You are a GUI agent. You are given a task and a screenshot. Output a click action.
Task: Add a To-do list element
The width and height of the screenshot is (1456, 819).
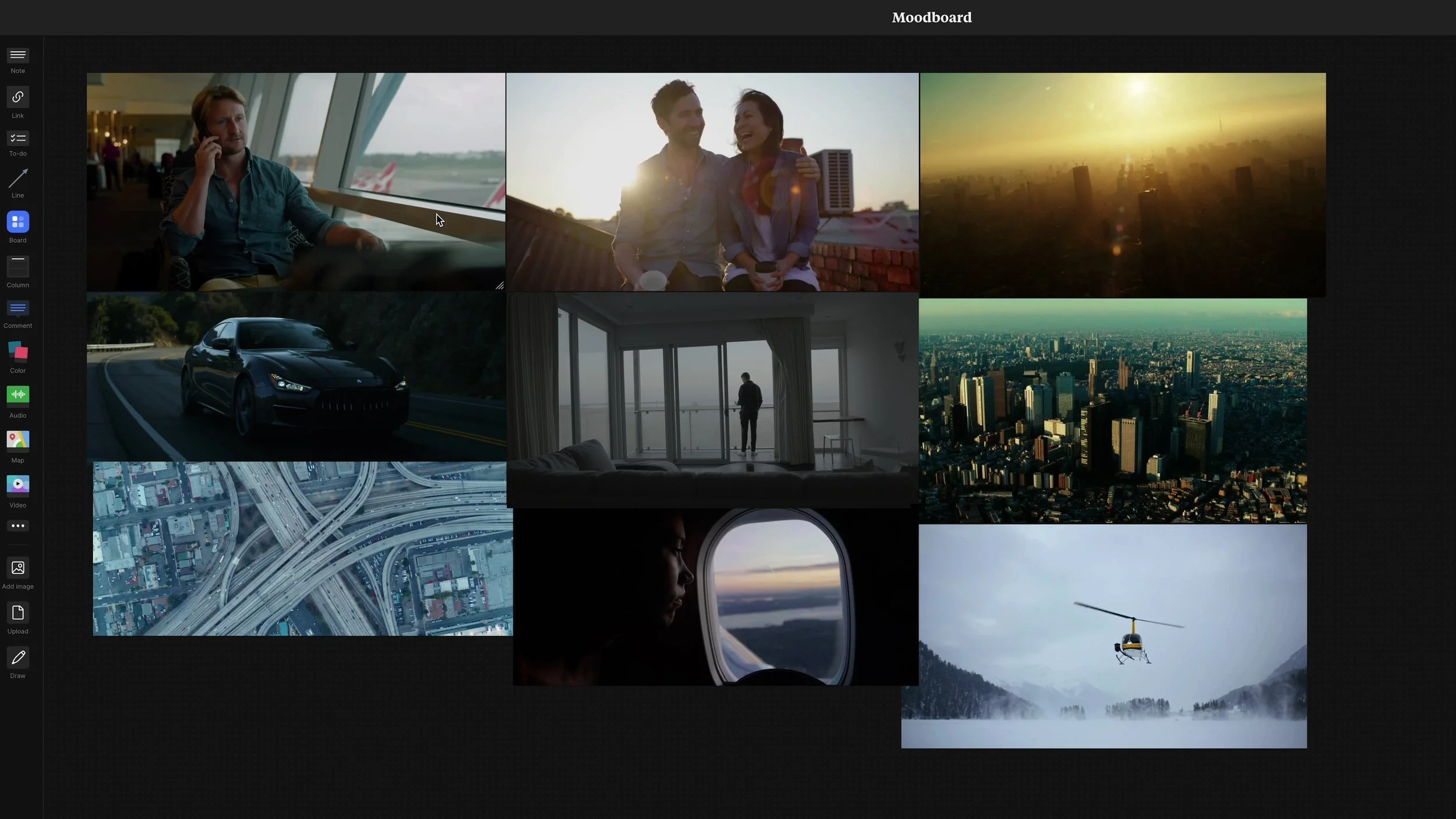pyautogui.click(x=17, y=139)
